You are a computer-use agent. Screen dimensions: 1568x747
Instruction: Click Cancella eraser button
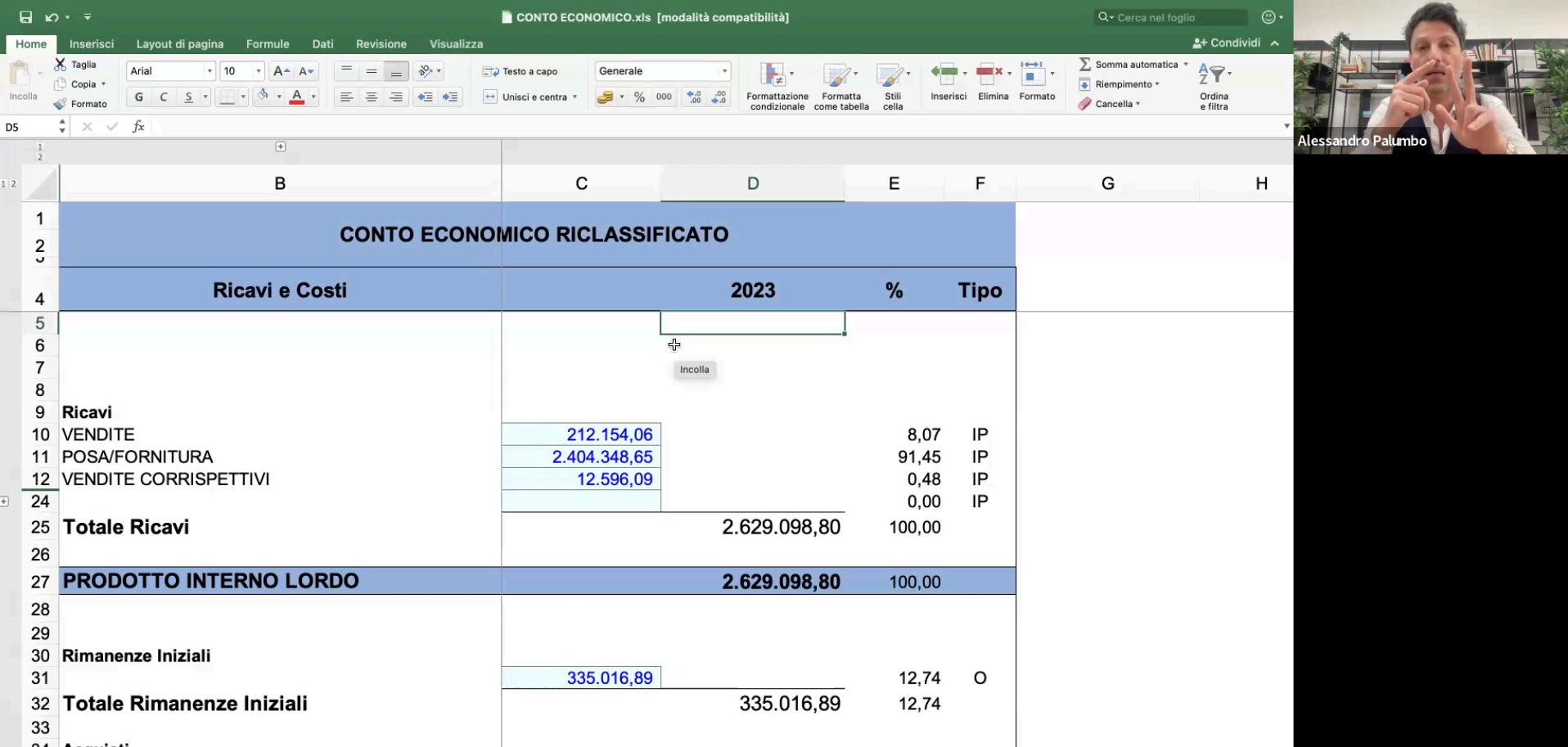click(1109, 104)
